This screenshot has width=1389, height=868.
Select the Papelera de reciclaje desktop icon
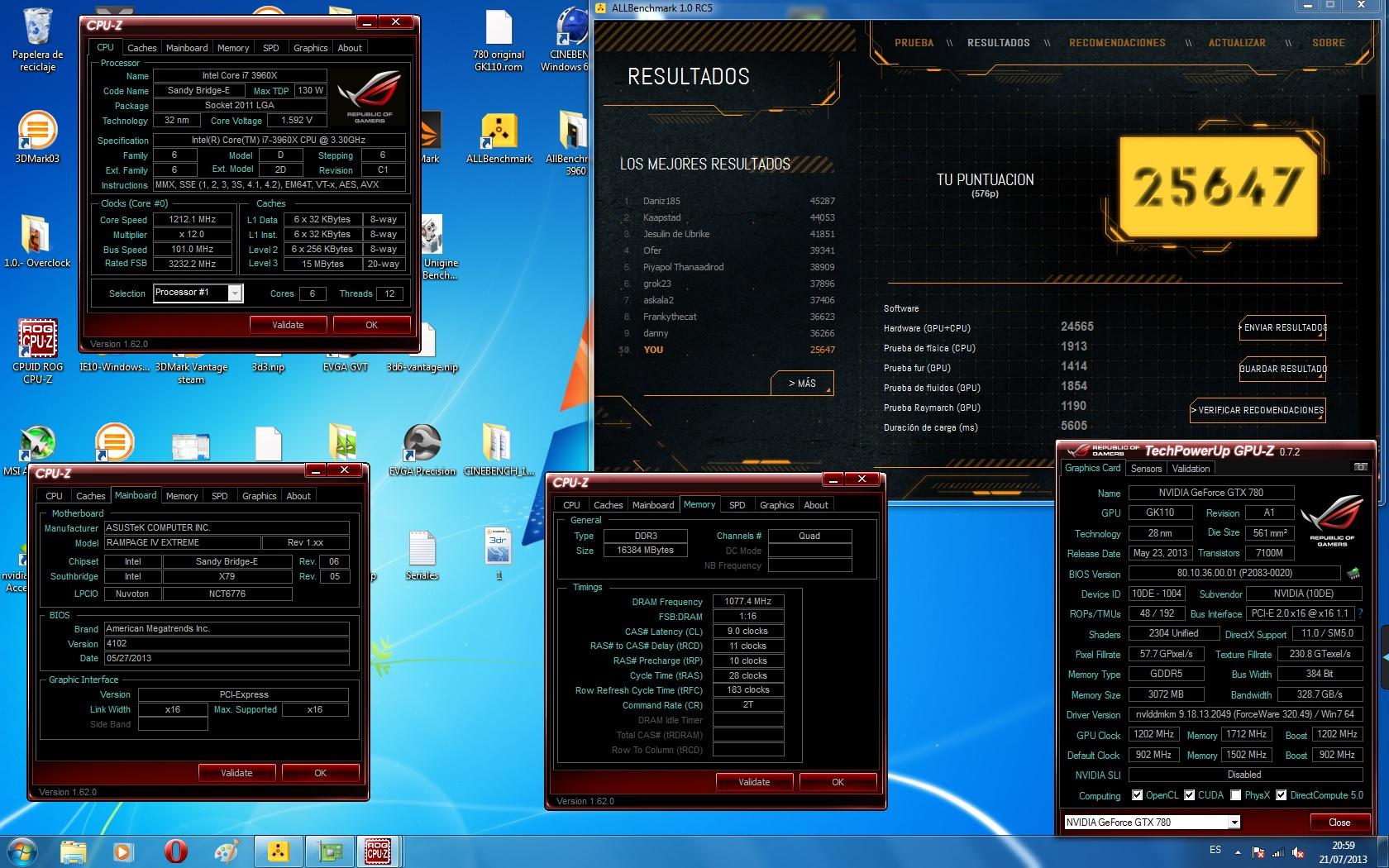(x=37, y=40)
